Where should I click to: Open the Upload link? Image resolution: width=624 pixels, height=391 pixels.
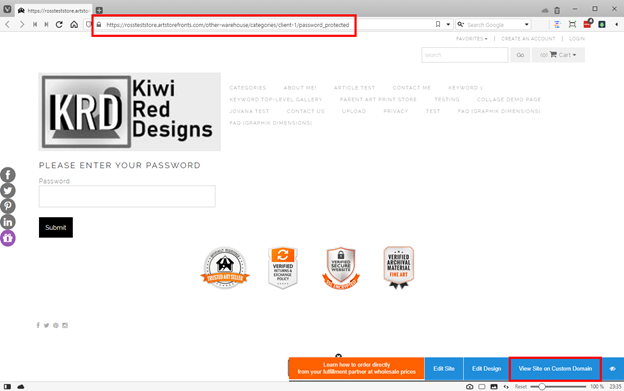(354, 111)
